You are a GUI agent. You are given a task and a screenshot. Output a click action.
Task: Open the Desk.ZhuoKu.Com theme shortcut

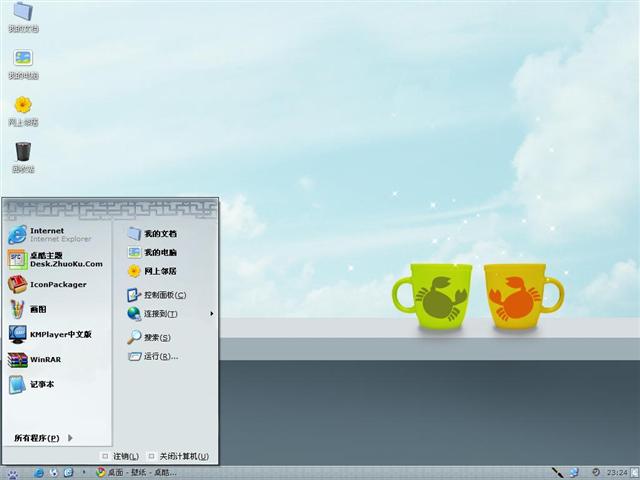[x=55, y=260]
